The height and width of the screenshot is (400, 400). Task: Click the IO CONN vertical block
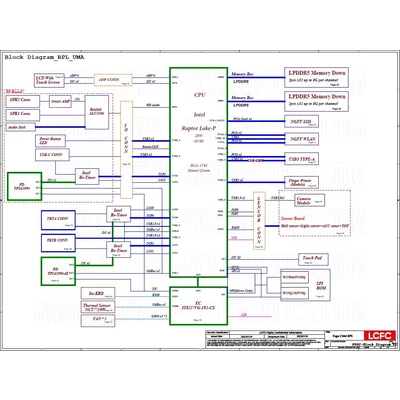coord(126,150)
